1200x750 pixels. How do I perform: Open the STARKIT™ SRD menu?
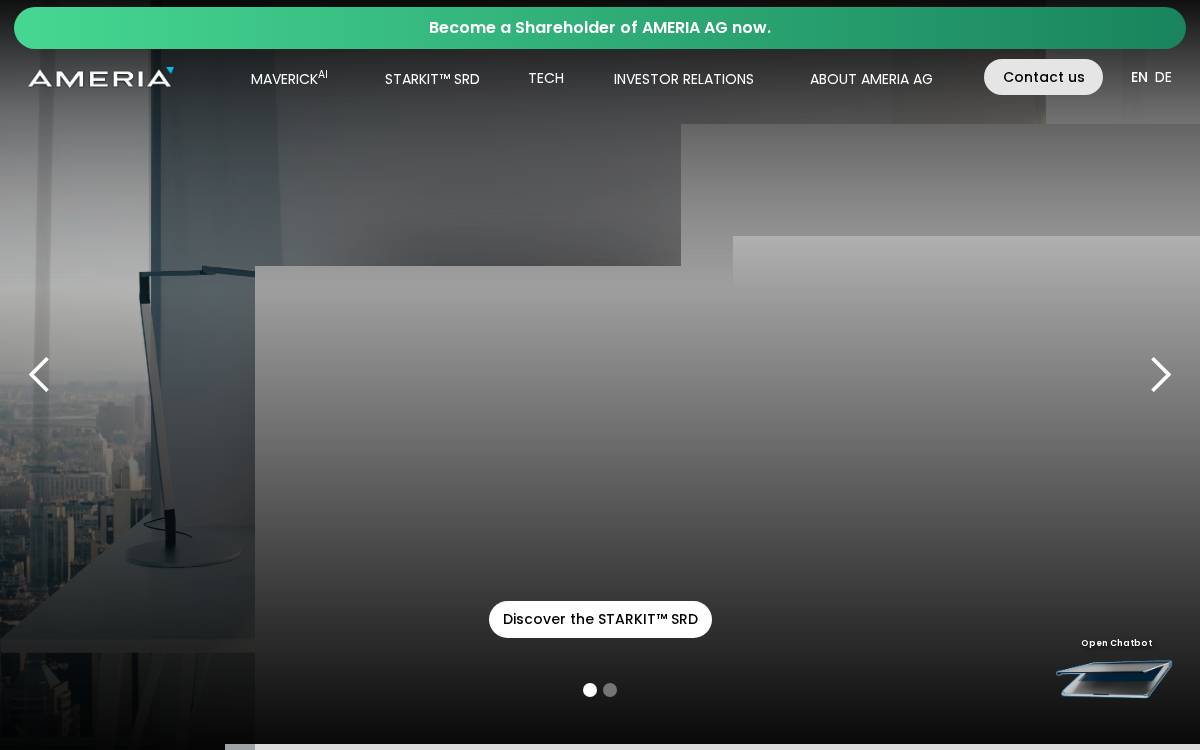pyautogui.click(x=432, y=79)
